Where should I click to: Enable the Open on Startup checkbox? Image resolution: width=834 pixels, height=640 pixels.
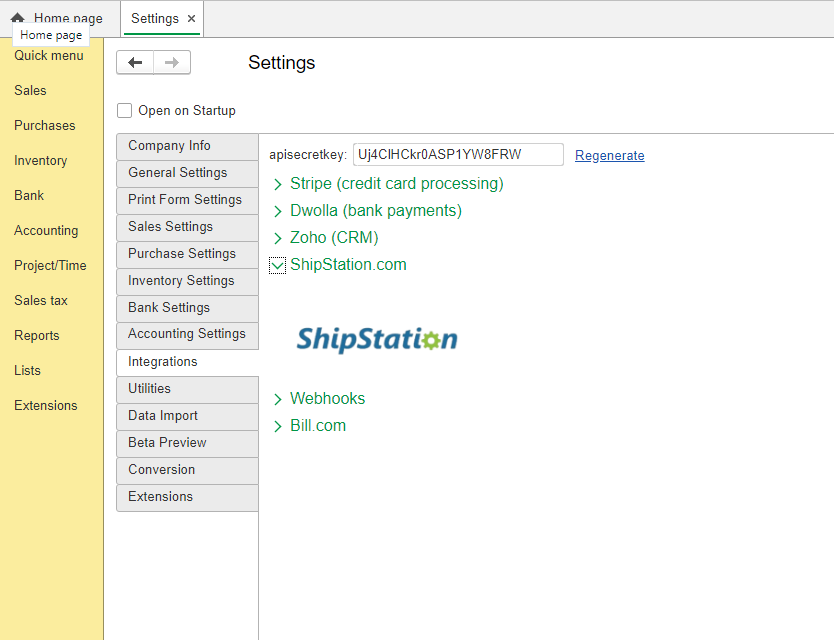124,110
